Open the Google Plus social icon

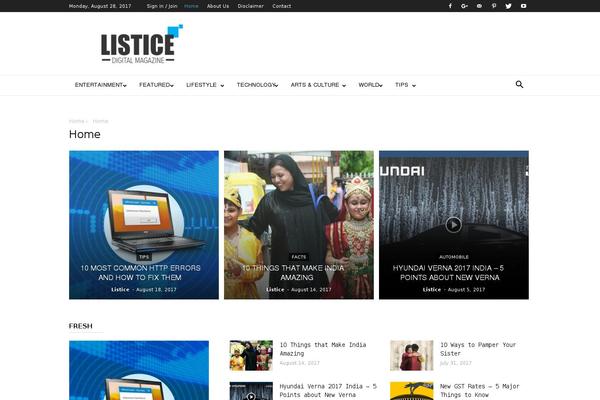[x=464, y=6]
